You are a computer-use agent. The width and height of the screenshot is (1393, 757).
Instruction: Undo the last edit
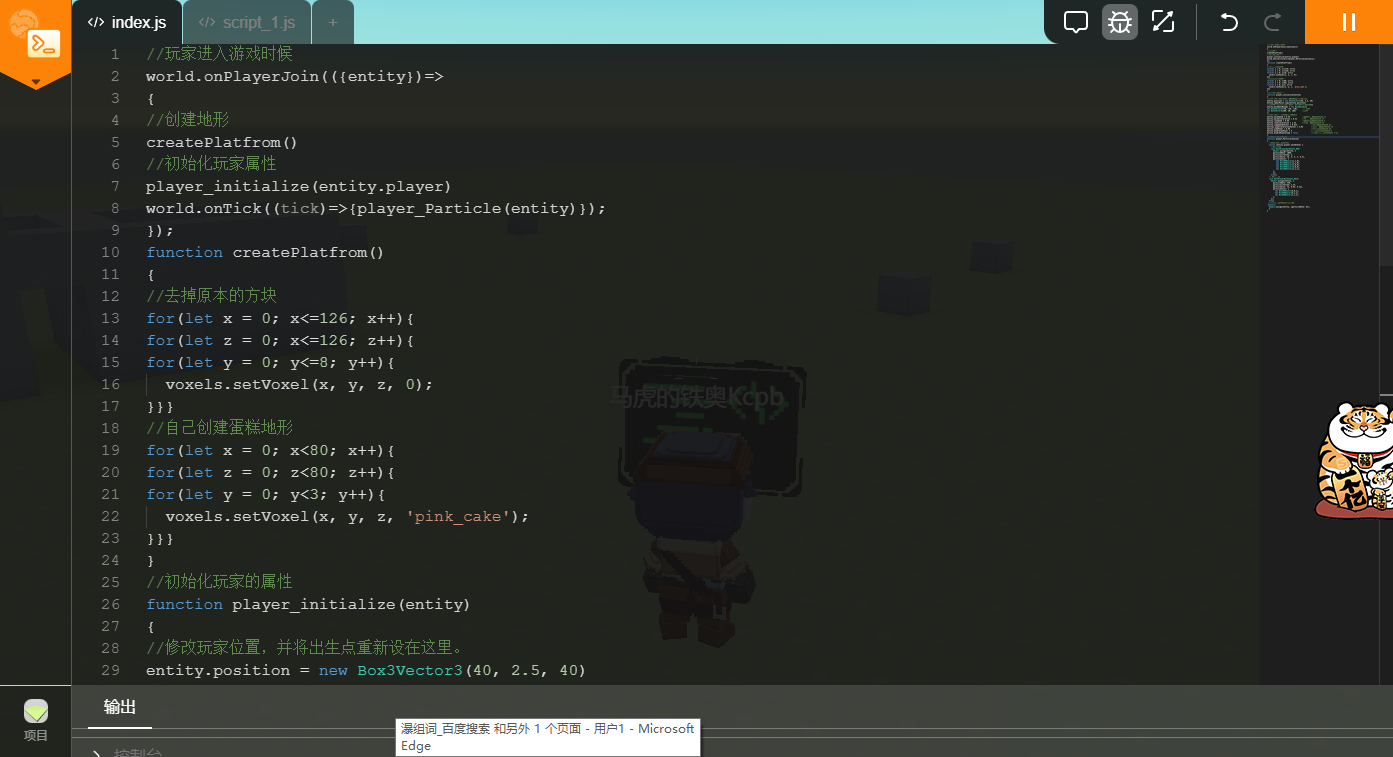pos(1229,22)
